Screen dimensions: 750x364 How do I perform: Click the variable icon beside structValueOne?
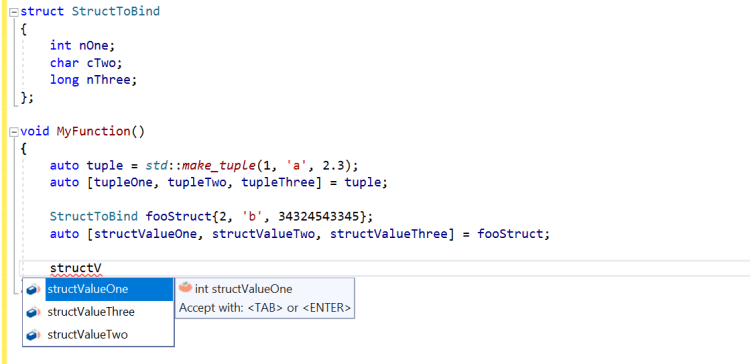pyautogui.click(x=33, y=289)
